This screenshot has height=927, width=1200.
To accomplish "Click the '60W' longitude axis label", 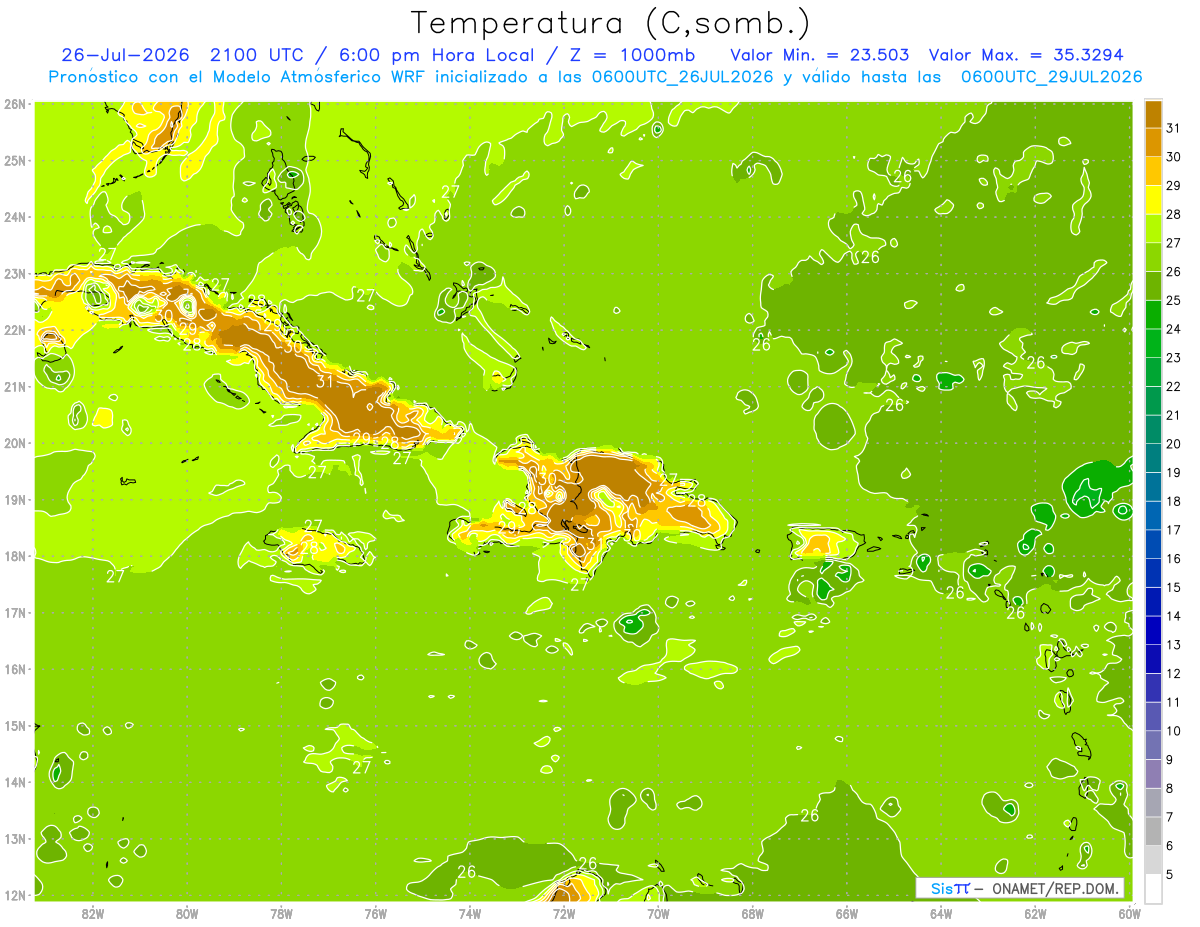I will tap(1130, 914).
